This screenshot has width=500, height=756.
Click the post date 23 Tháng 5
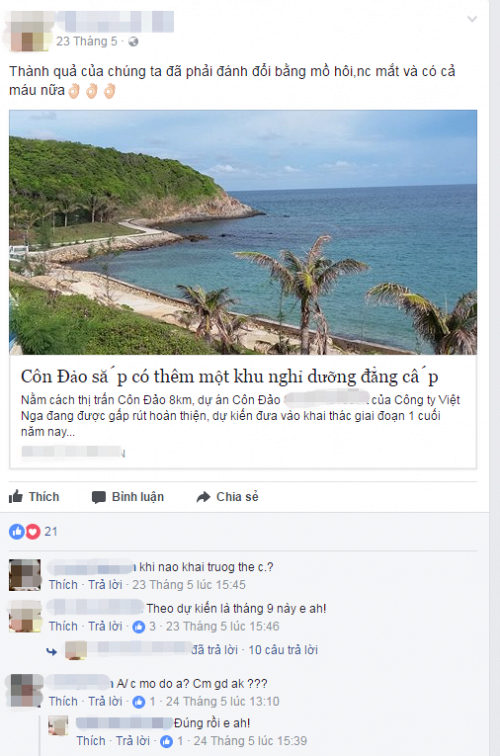click(87, 41)
